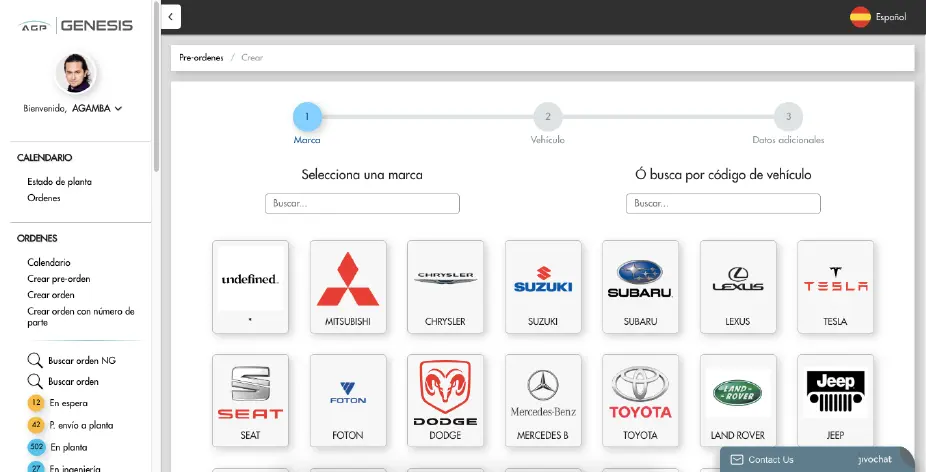Select step 2 Vehículo circle

[x=547, y=117]
